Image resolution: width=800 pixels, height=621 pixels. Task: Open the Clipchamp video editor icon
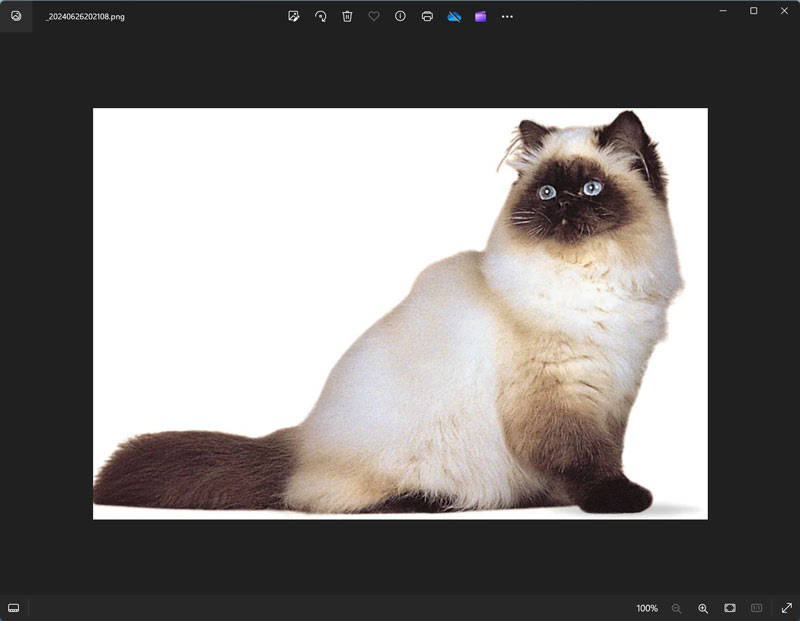(x=481, y=16)
